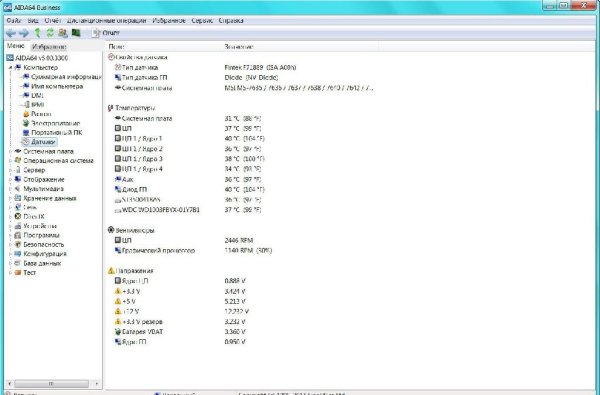Select the Сеть tree item
Image resolution: width=600 pixels, height=395 pixels.
point(26,207)
